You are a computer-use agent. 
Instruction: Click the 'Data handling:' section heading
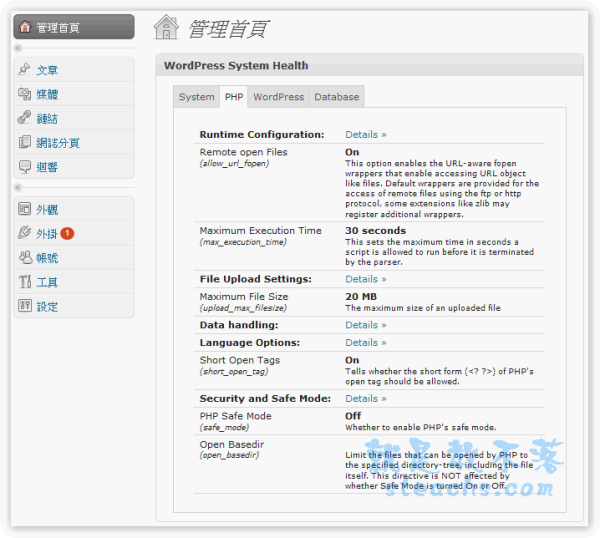point(239,325)
